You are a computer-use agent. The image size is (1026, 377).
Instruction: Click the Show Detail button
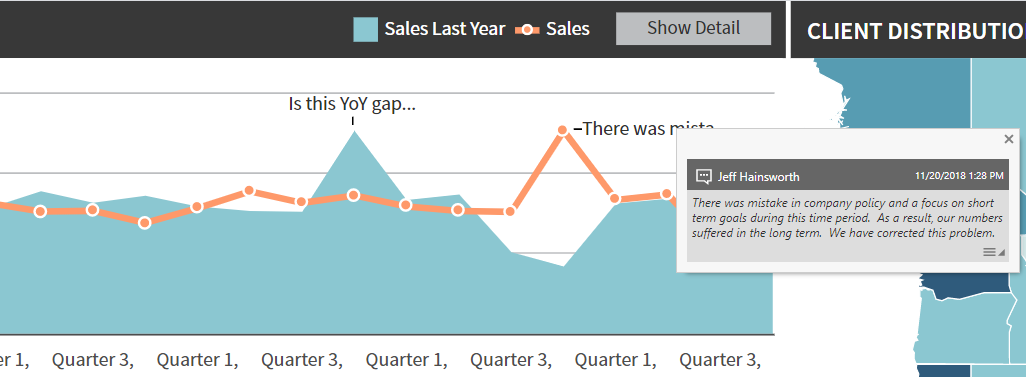[693, 28]
